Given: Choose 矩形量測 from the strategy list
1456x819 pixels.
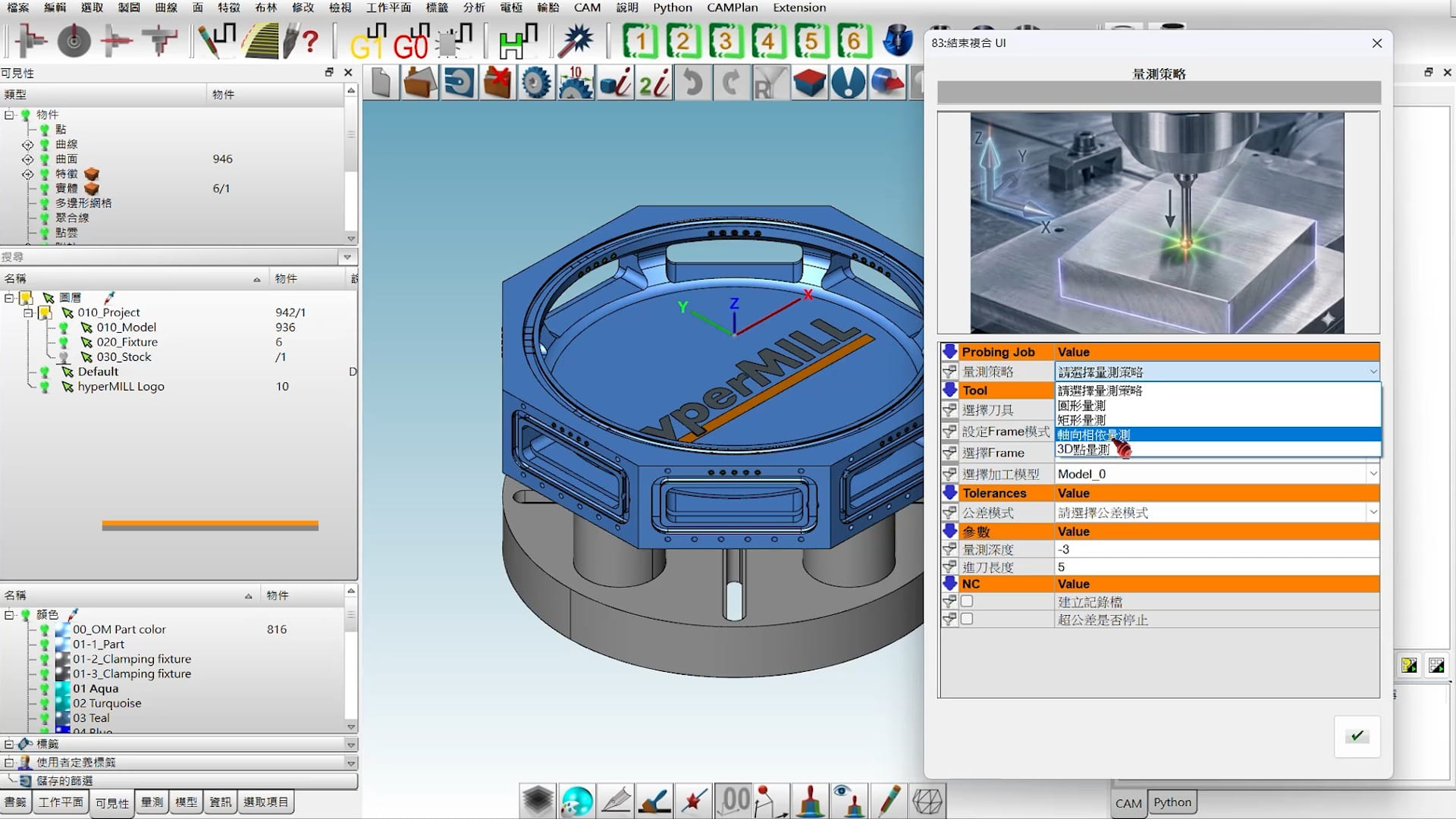Looking at the screenshot, I should tap(1218, 420).
